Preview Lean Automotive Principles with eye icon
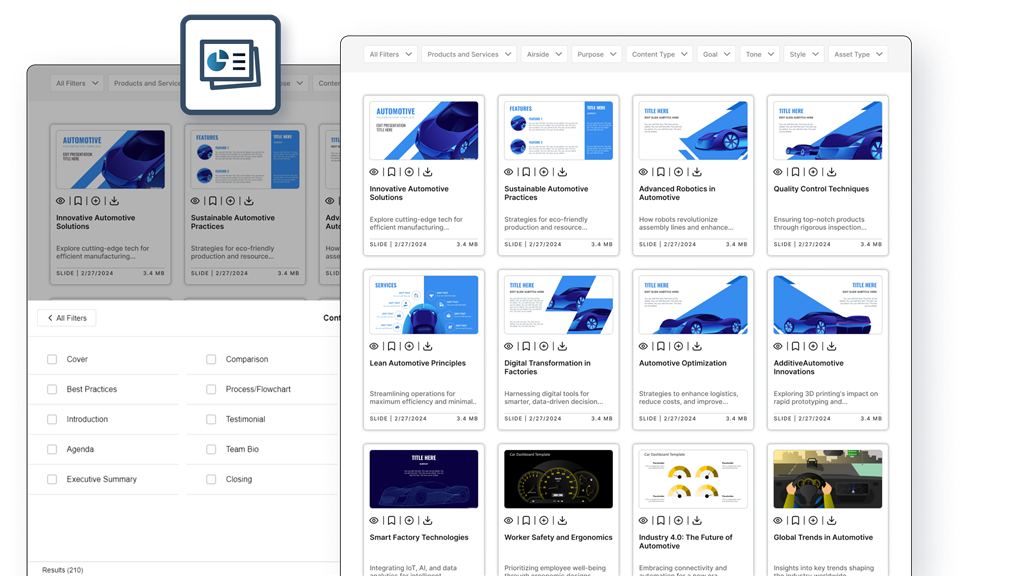 coord(374,347)
